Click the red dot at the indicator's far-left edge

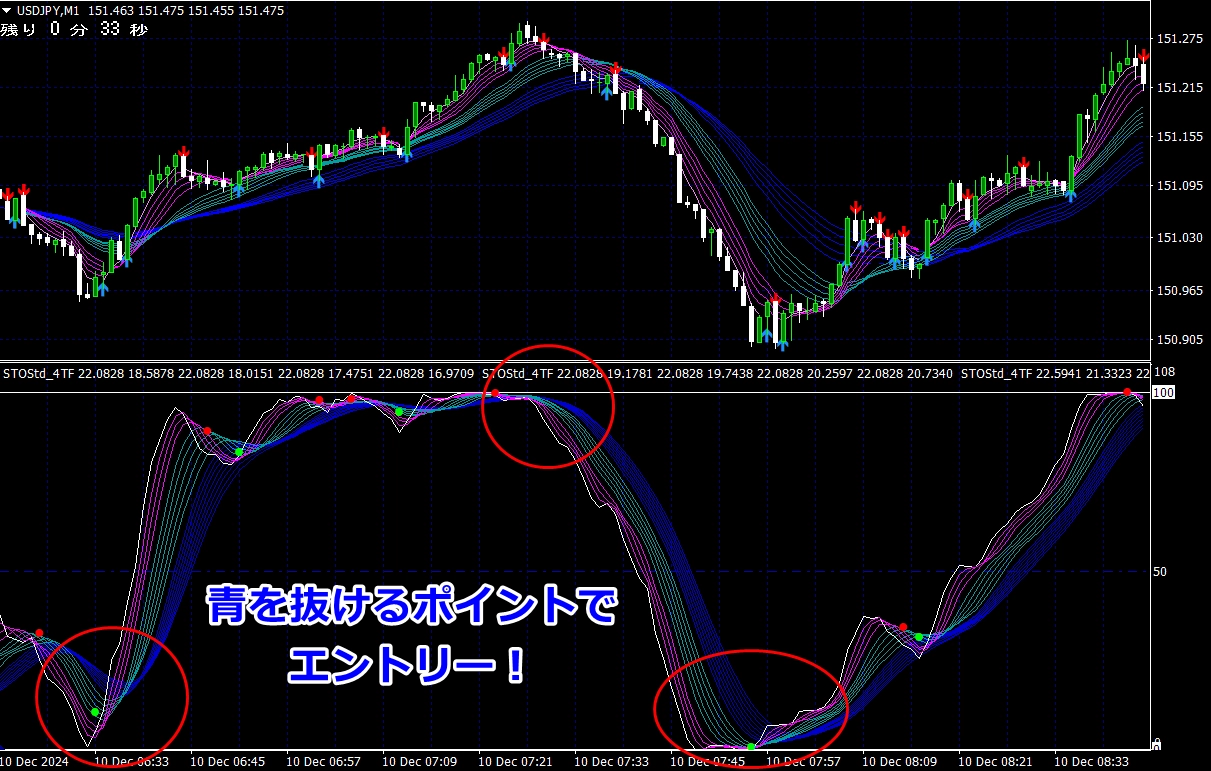[39, 632]
